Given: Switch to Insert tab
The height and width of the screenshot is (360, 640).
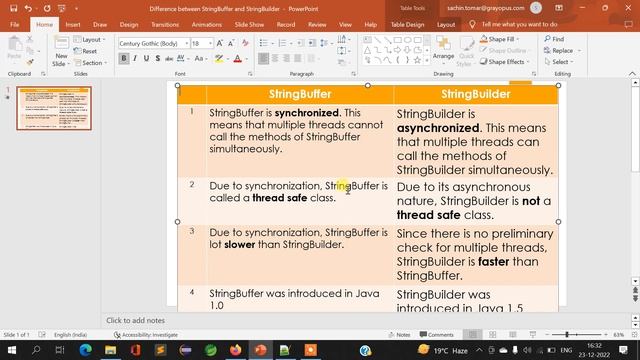Looking at the screenshot, I should click(x=73, y=24).
